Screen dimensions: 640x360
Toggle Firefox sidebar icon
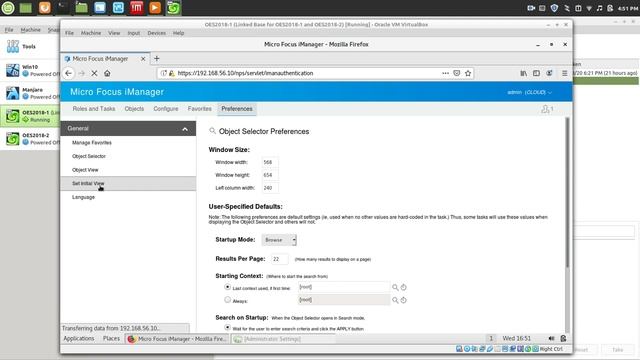click(x=536, y=73)
